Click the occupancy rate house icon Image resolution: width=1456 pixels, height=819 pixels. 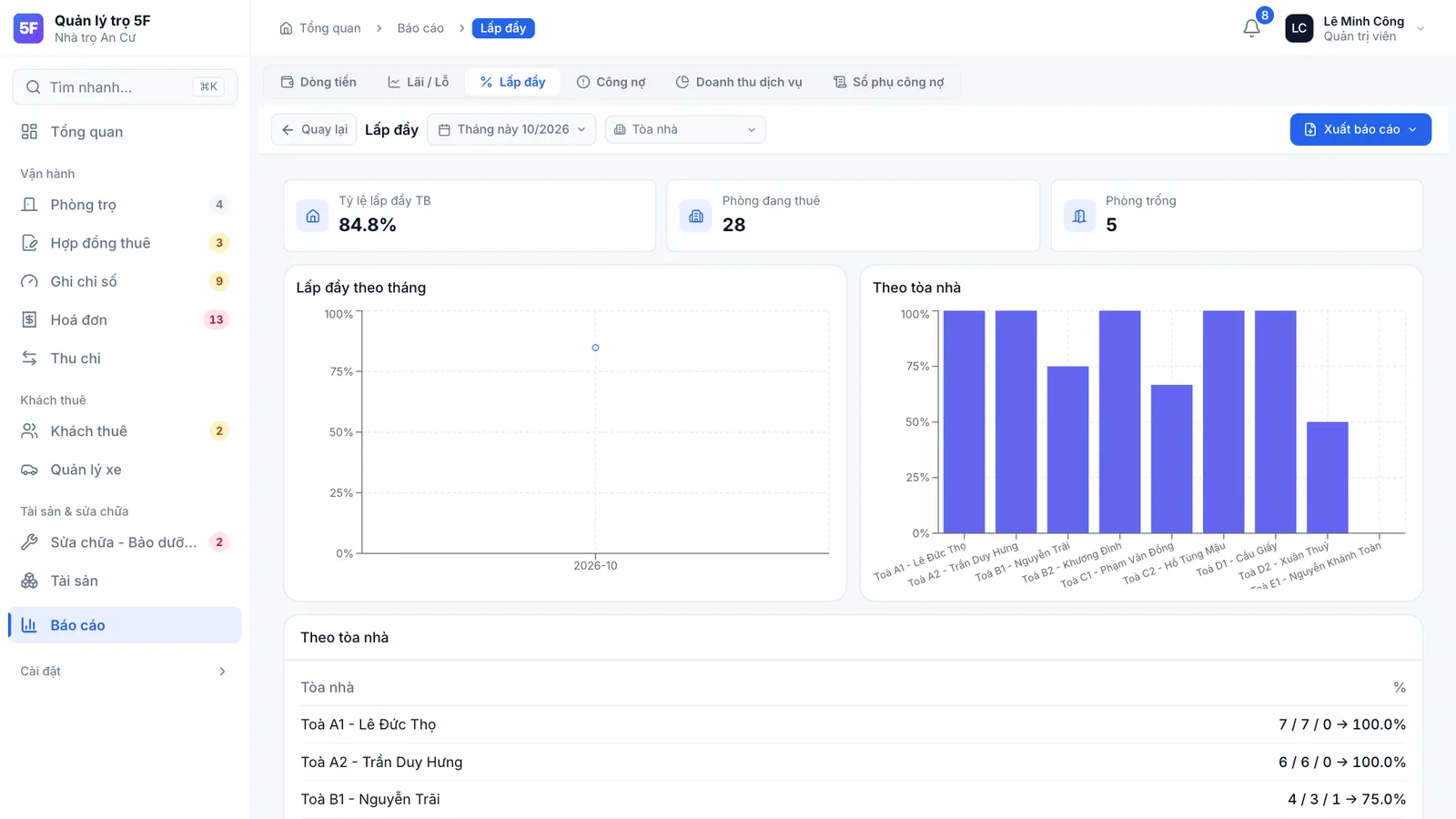click(312, 216)
